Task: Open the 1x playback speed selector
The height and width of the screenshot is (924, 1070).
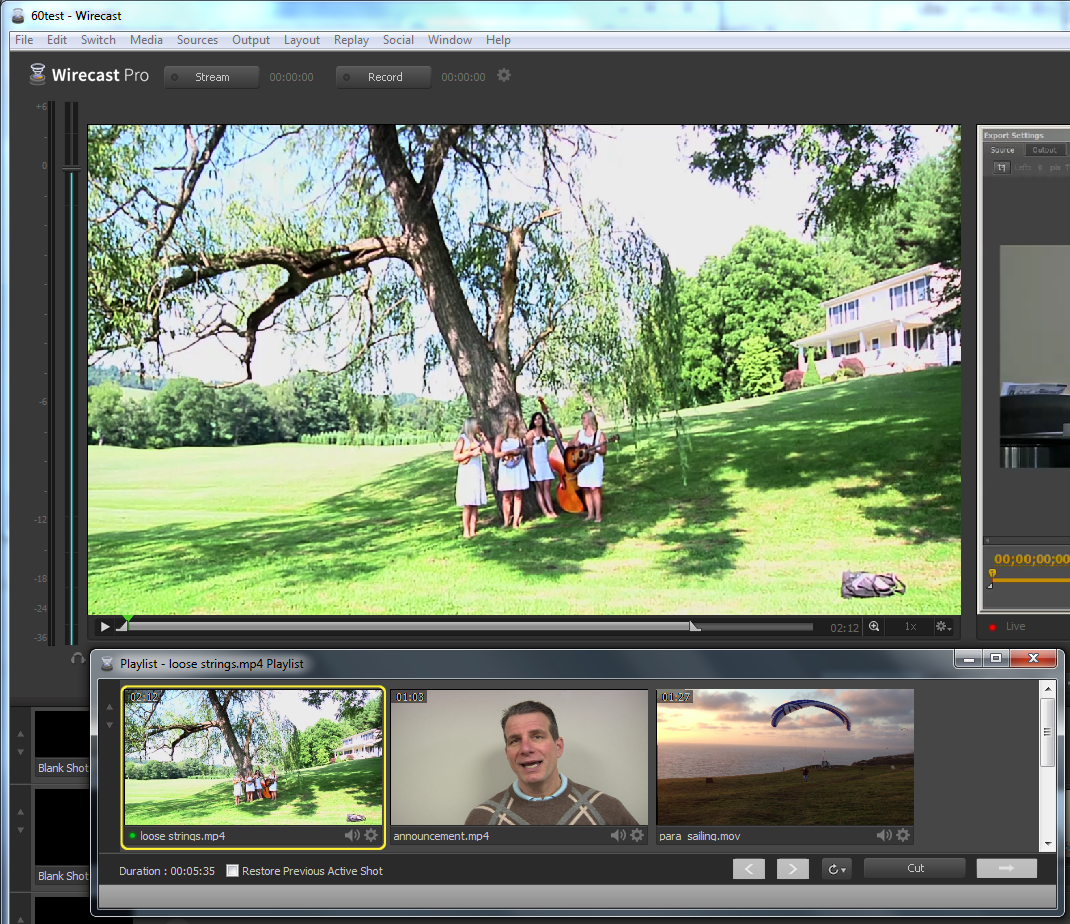Action: click(x=909, y=626)
